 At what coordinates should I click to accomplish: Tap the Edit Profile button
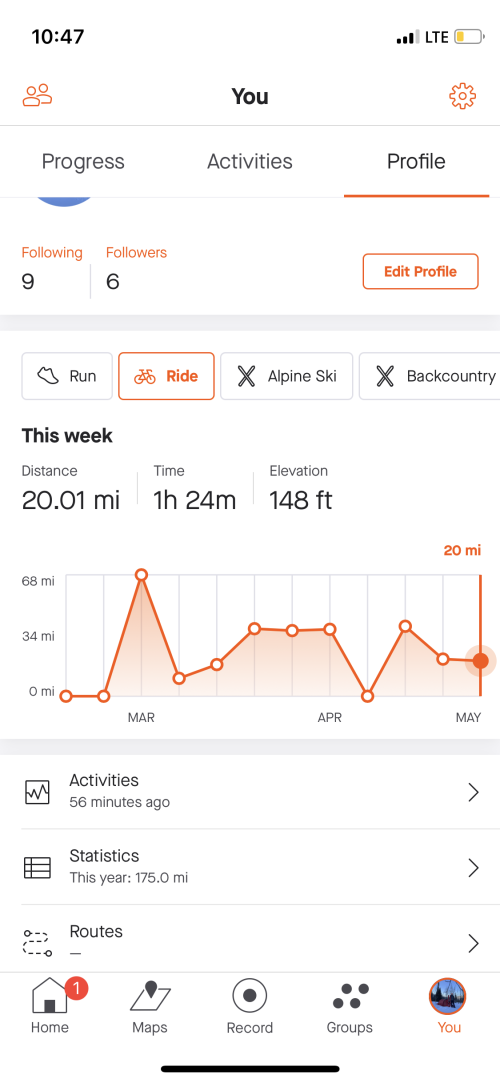[421, 271]
